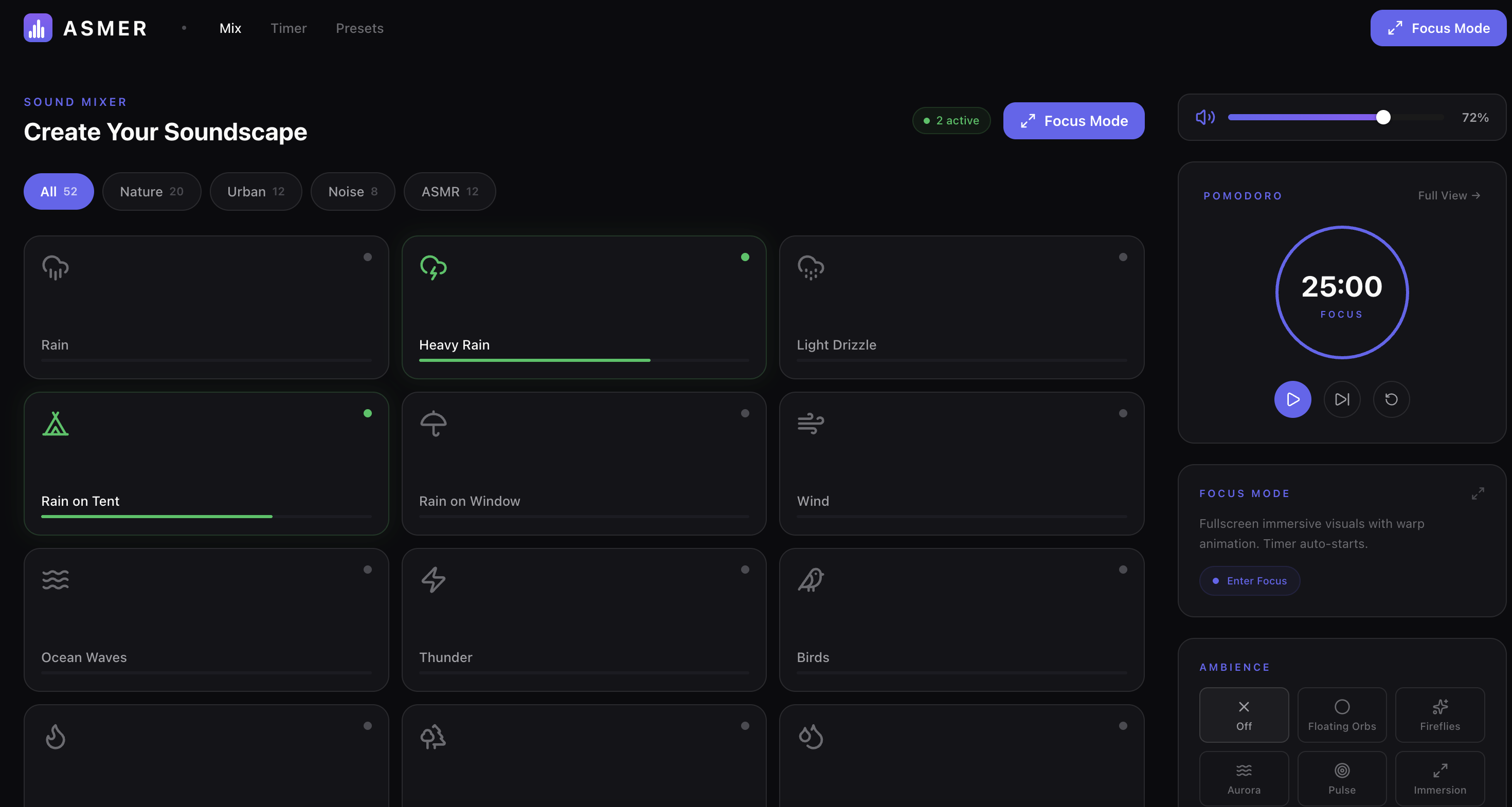Image resolution: width=1512 pixels, height=807 pixels.
Task: Select the Ocean Waves icon
Action: (55, 580)
